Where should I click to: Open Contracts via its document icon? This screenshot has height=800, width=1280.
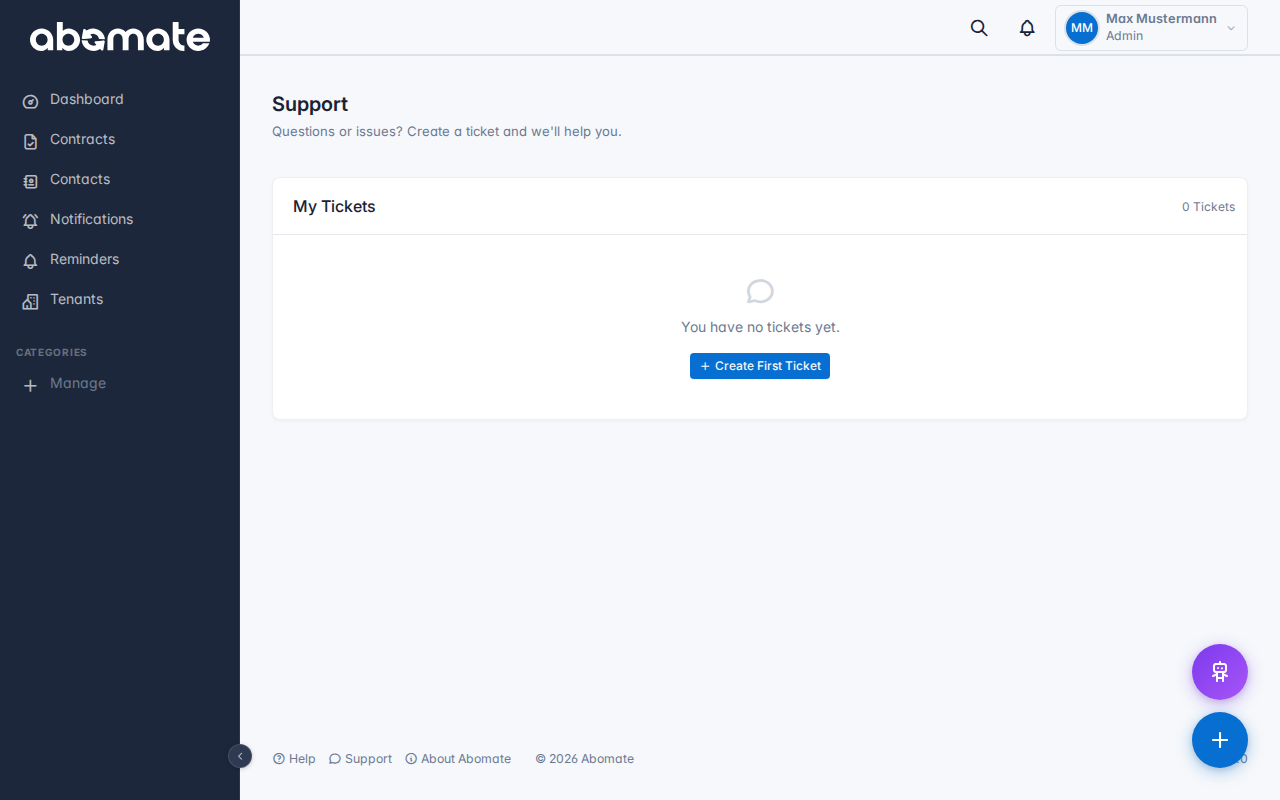coord(29,140)
